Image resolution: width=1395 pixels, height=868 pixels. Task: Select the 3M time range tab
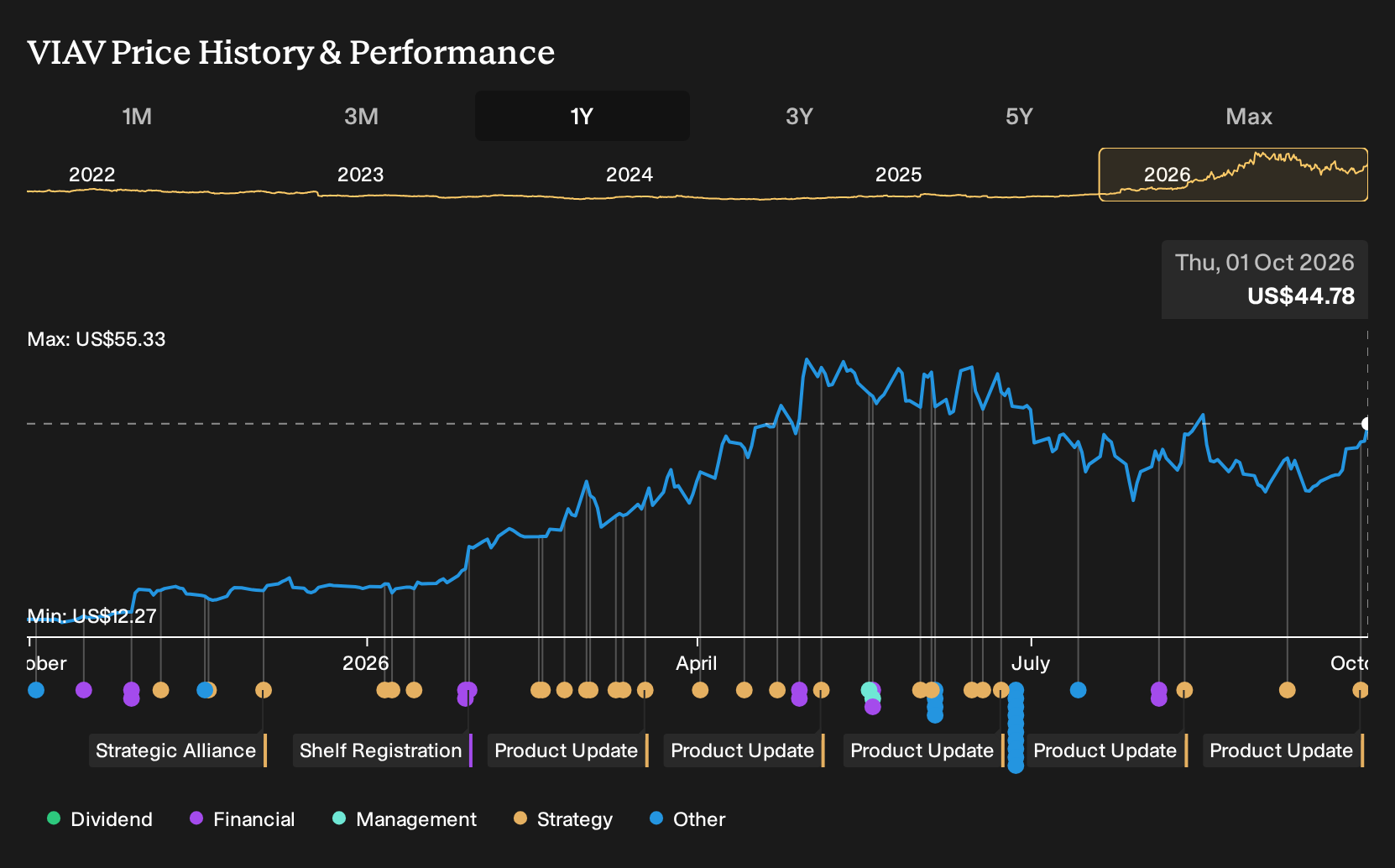361,116
